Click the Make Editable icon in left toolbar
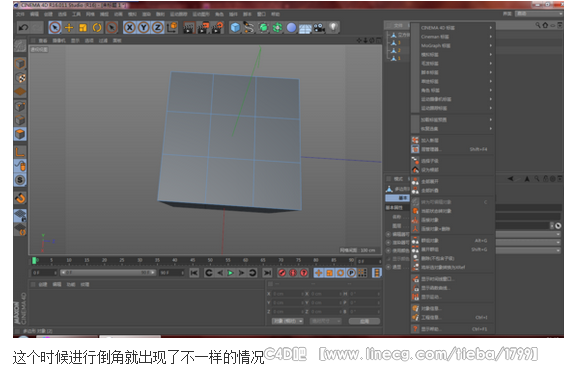The height and width of the screenshot is (371, 564). coord(20,46)
